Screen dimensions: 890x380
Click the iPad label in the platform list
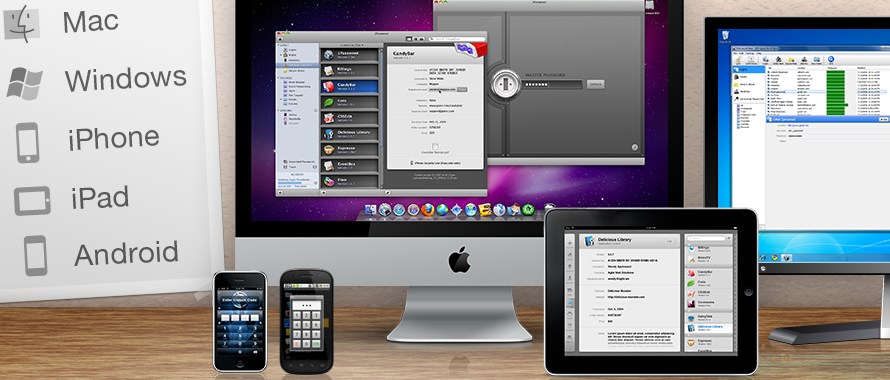100,197
